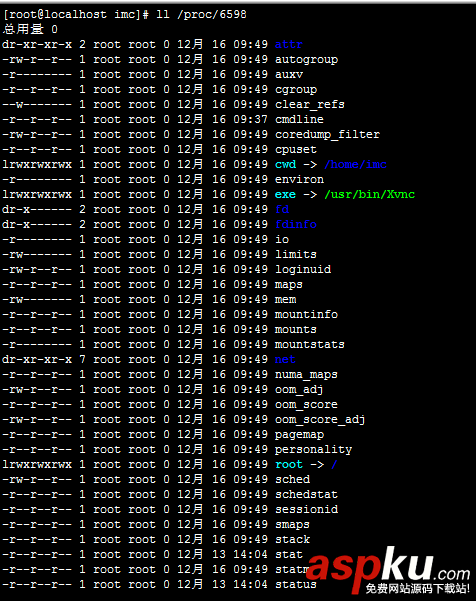Image resolution: width=476 pixels, height=601 pixels.
Task: Select the 'mountinfo' file name
Action: pyautogui.click(x=306, y=314)
